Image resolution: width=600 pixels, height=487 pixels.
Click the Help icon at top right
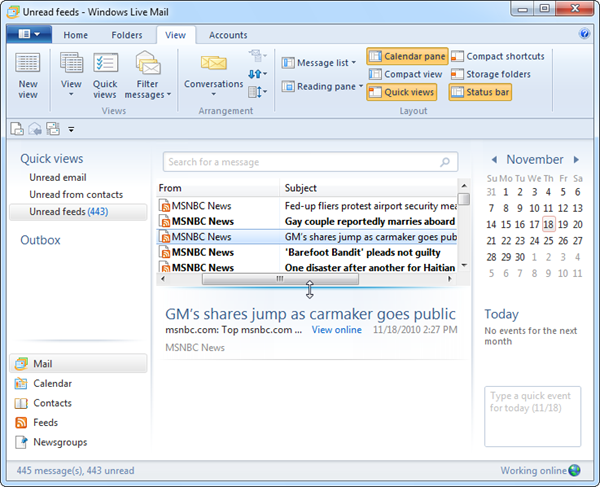(x=585, y=34)
